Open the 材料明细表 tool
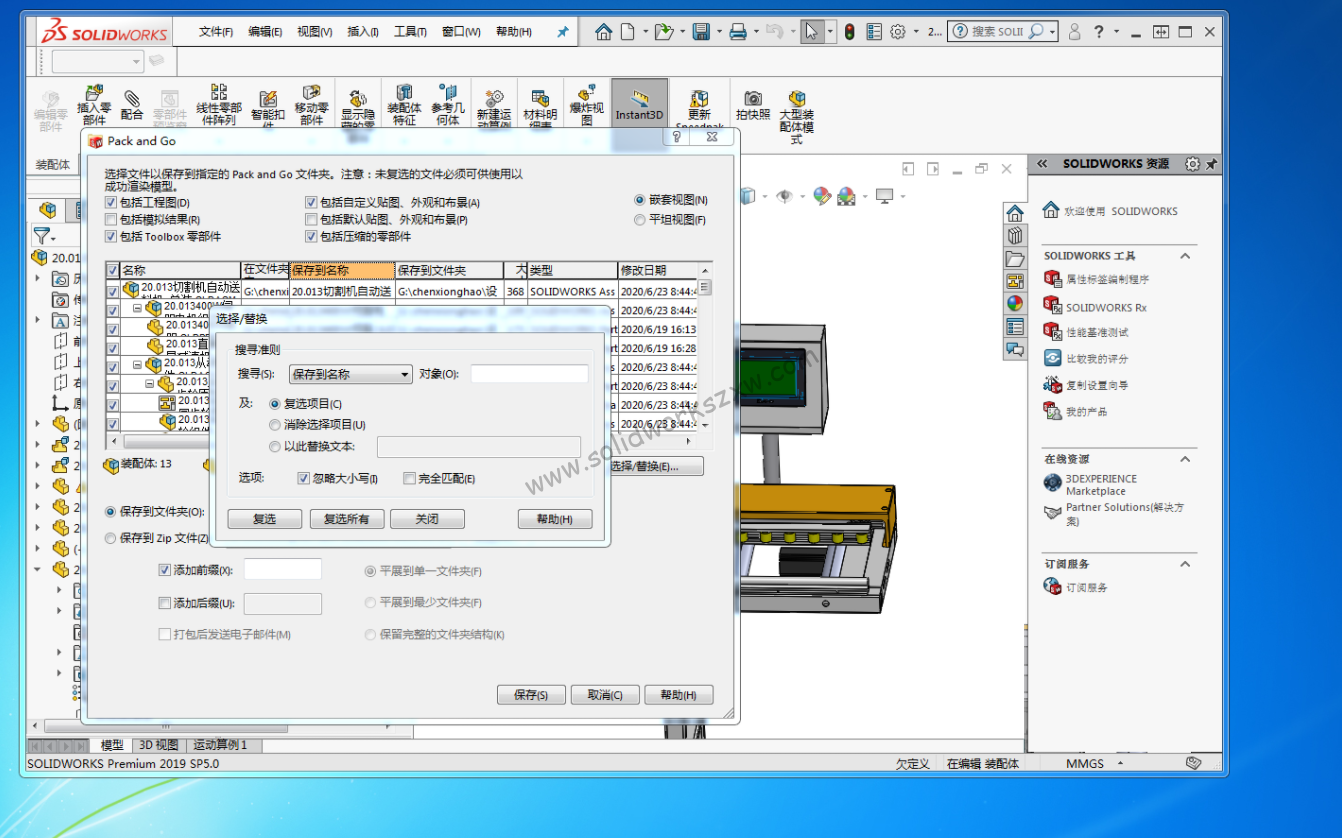The height and width of the screenshot is (838, 1342). [x=540, y=104]
